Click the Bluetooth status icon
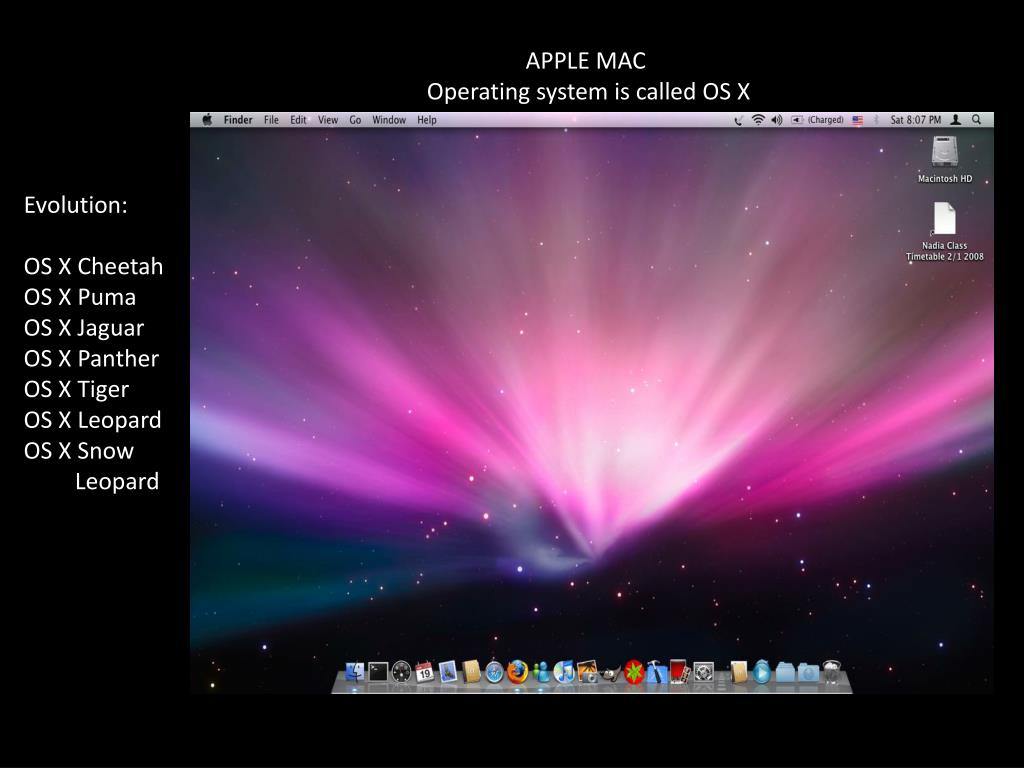 click(876, 120)
